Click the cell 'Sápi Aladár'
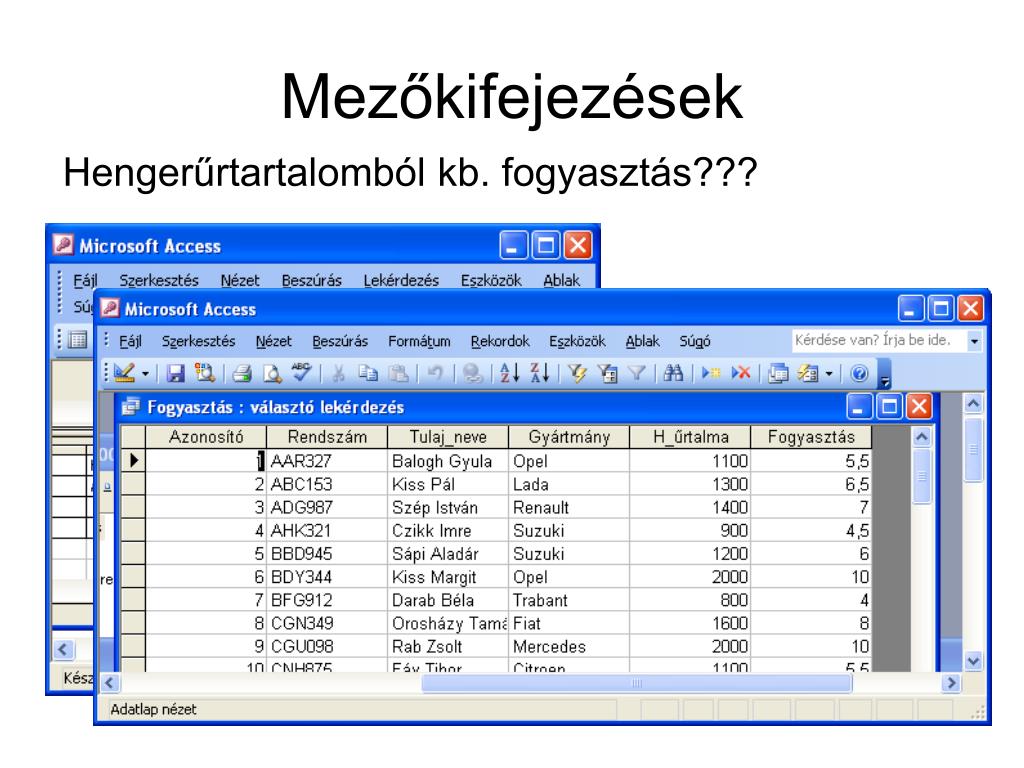This screenshot has height=768, width=1024. pyautogui.click(x=448, y=554)
